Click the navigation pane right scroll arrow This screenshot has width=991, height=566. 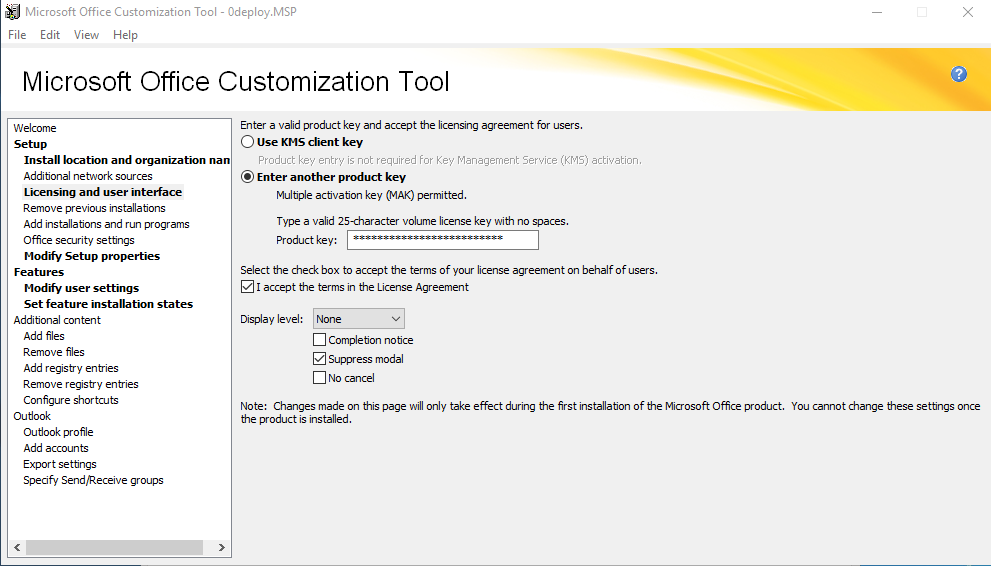[221, 547]
